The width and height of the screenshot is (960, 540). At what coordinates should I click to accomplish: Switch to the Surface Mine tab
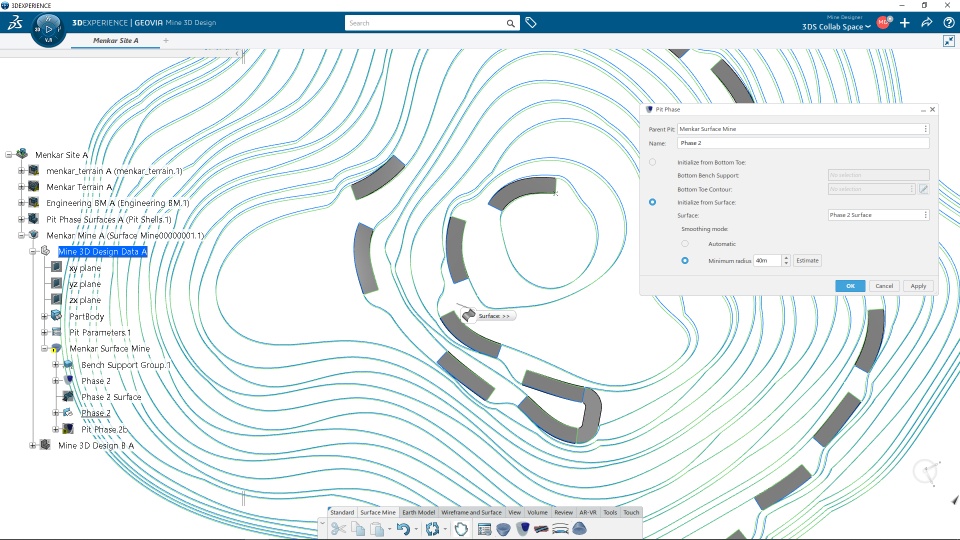click(x=378, y=512)
